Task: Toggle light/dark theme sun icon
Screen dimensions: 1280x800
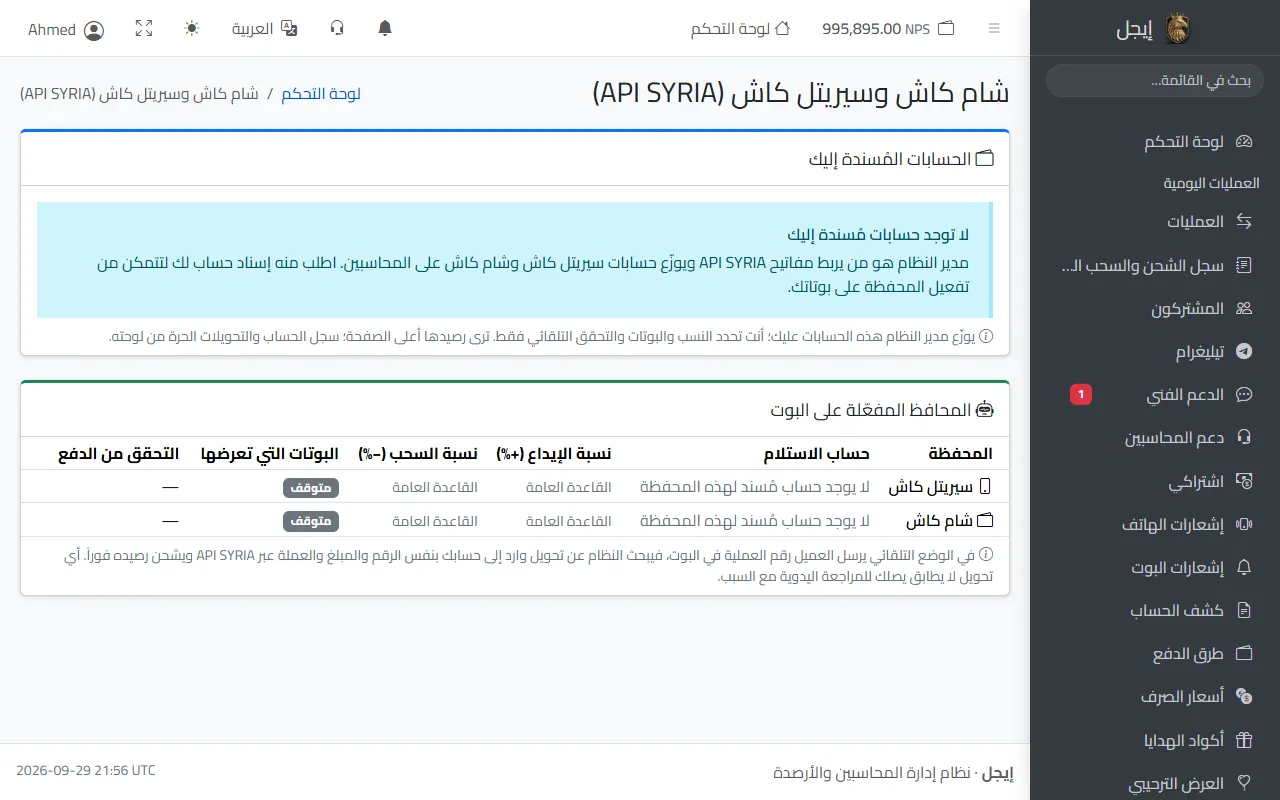Action: coord(192,29)
